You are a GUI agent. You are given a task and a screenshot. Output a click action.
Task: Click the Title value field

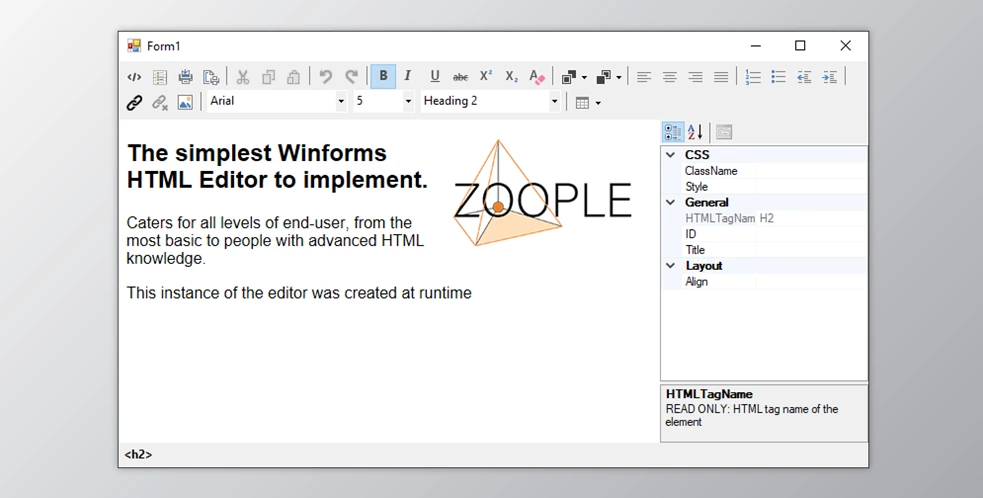pyautogui.click(x=812, y=250)
